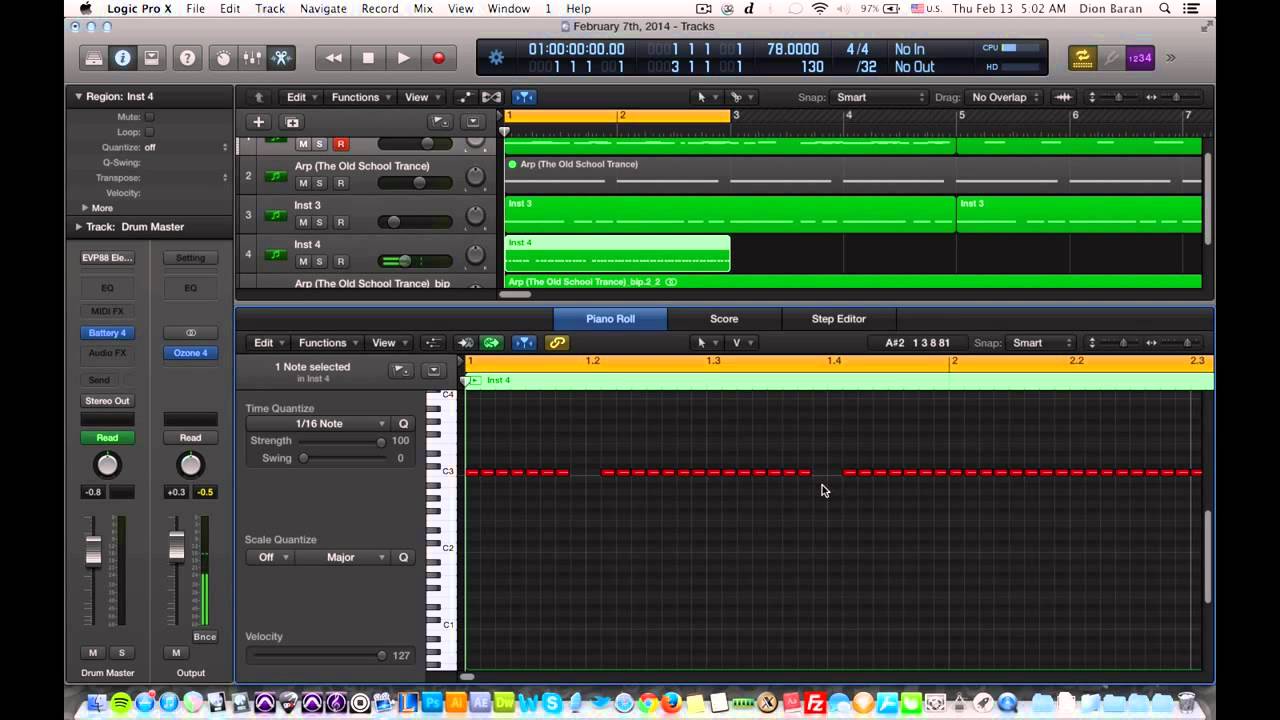Image resolution: width=1280 pixels, height=720 pixels.
Task: Toggle the green MIDI Out button in Piano Roll
Action: point(491,343)
